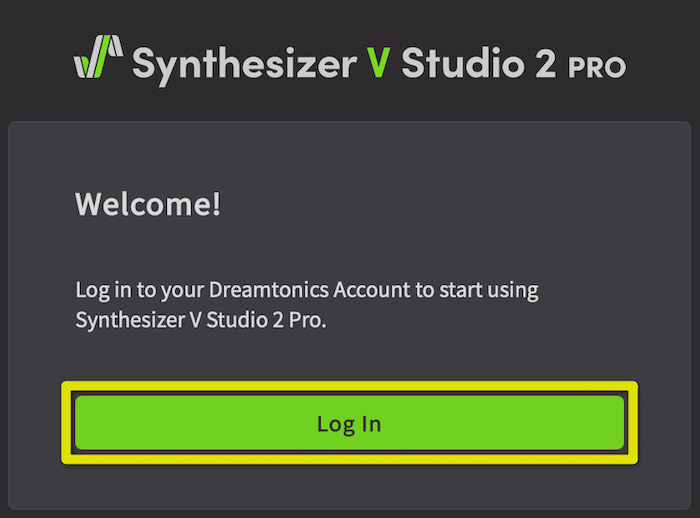
Task: Click the Welcome! heading
Action: 148,205
